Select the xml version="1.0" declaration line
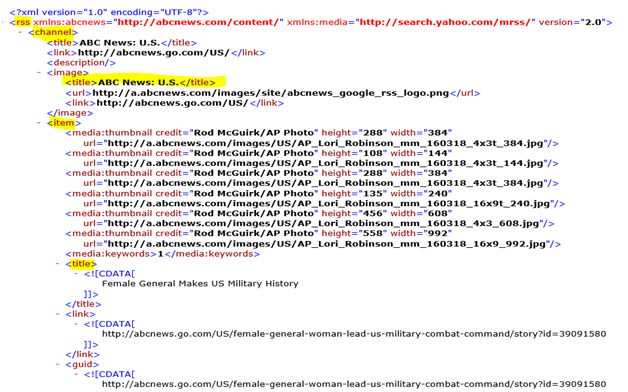The height and width of the screenshot is (392, 628). point(109,12)
